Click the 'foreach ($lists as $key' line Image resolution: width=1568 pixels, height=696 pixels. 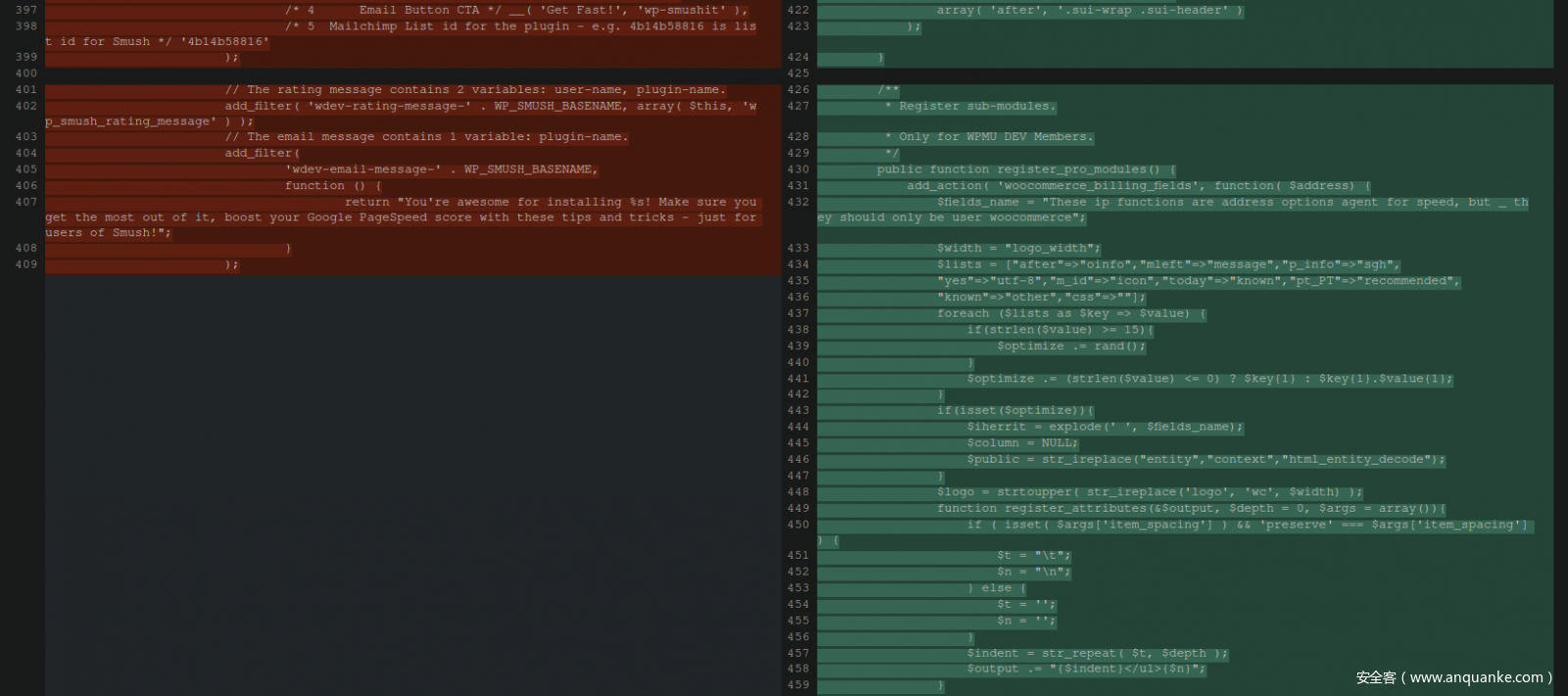pos(1070,314)
